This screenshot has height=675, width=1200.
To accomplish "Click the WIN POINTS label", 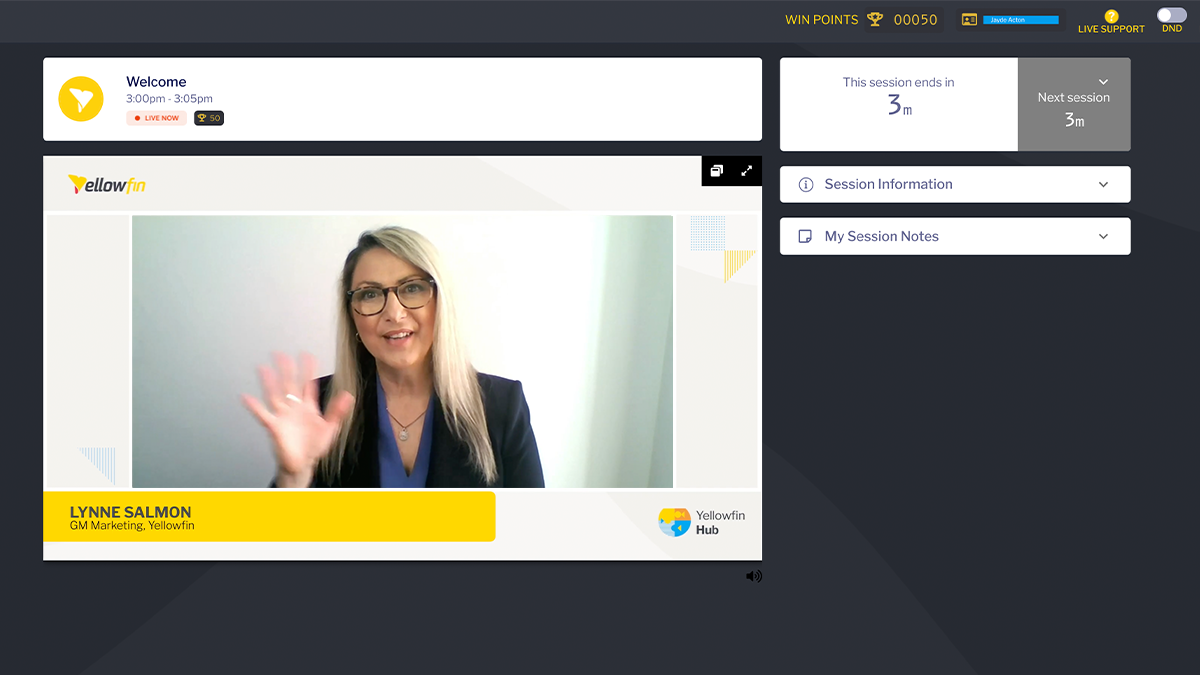I will click(x=821, y=20).
